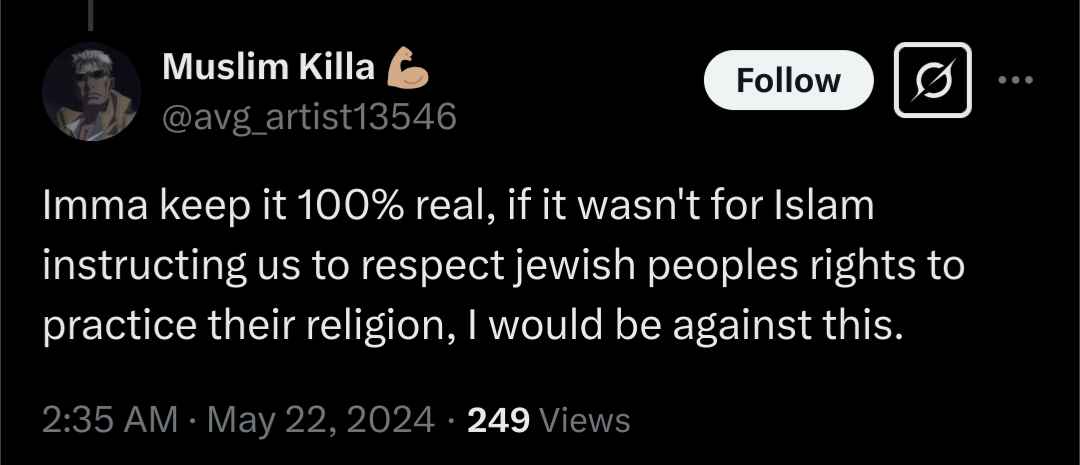
Task: Click the account's display name
Action: tap(268, 67)
